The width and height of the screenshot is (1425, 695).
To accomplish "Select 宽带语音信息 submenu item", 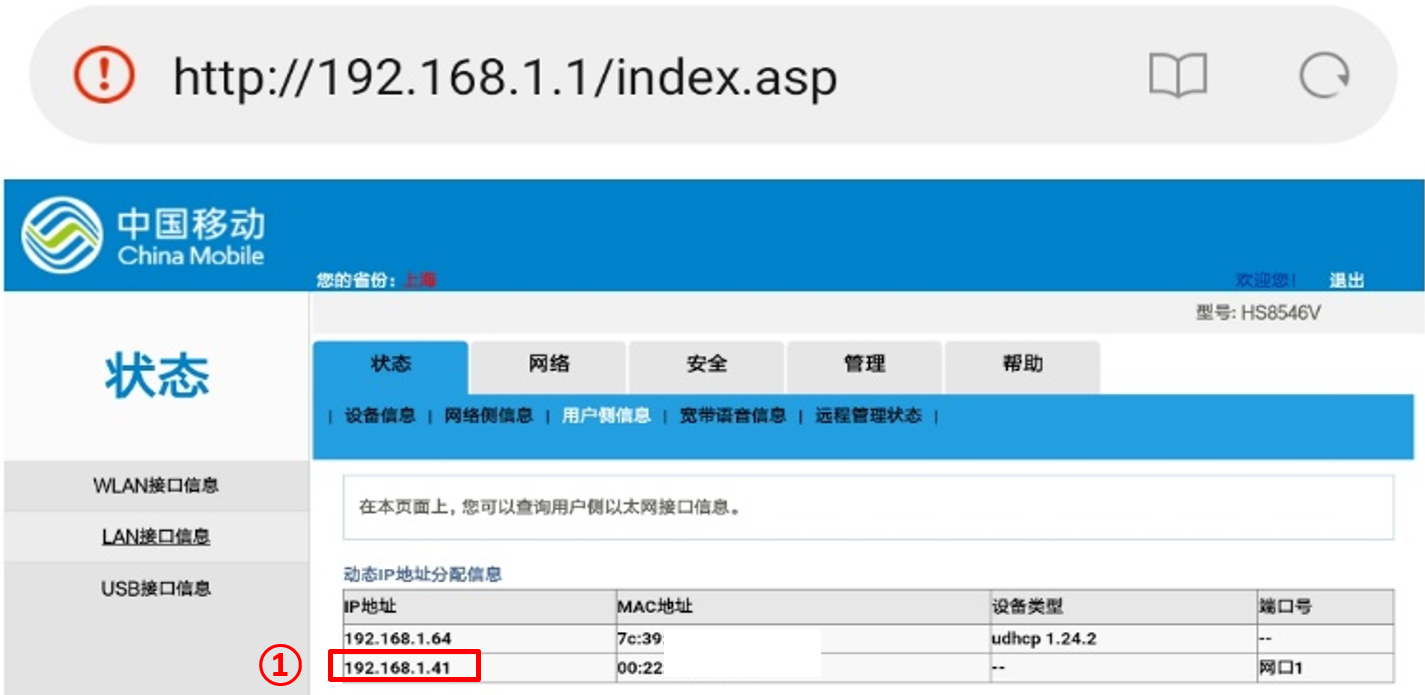I will [x=733, y=416].
